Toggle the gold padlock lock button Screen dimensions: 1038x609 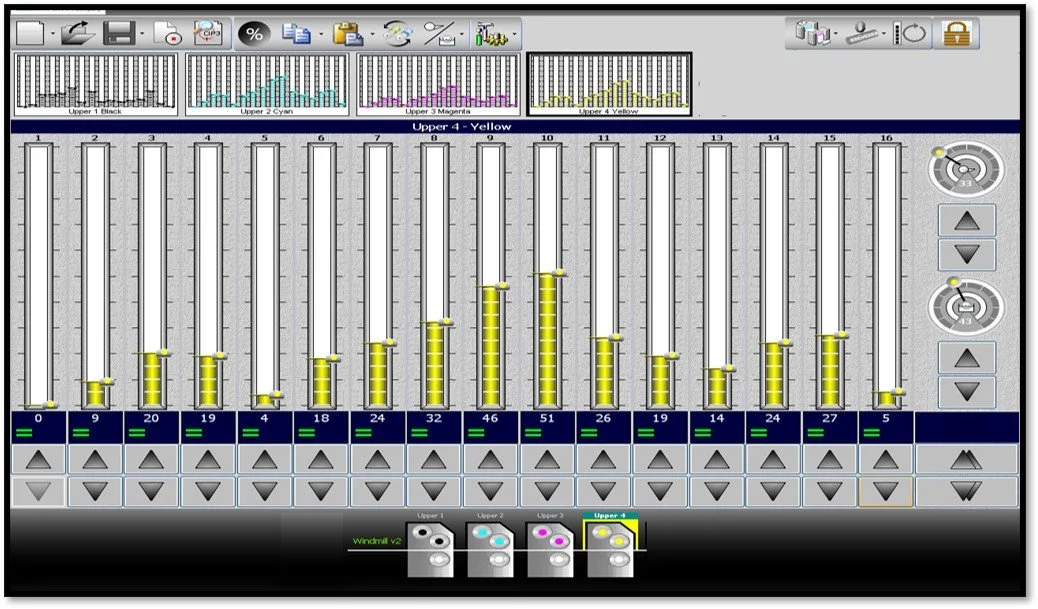click(956, 33)
